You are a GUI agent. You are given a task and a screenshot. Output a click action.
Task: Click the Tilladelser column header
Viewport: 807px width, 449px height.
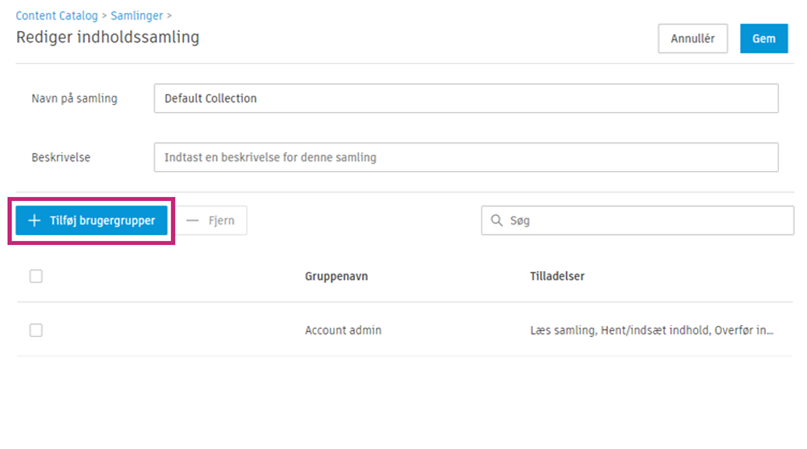(x=557, y=276)
